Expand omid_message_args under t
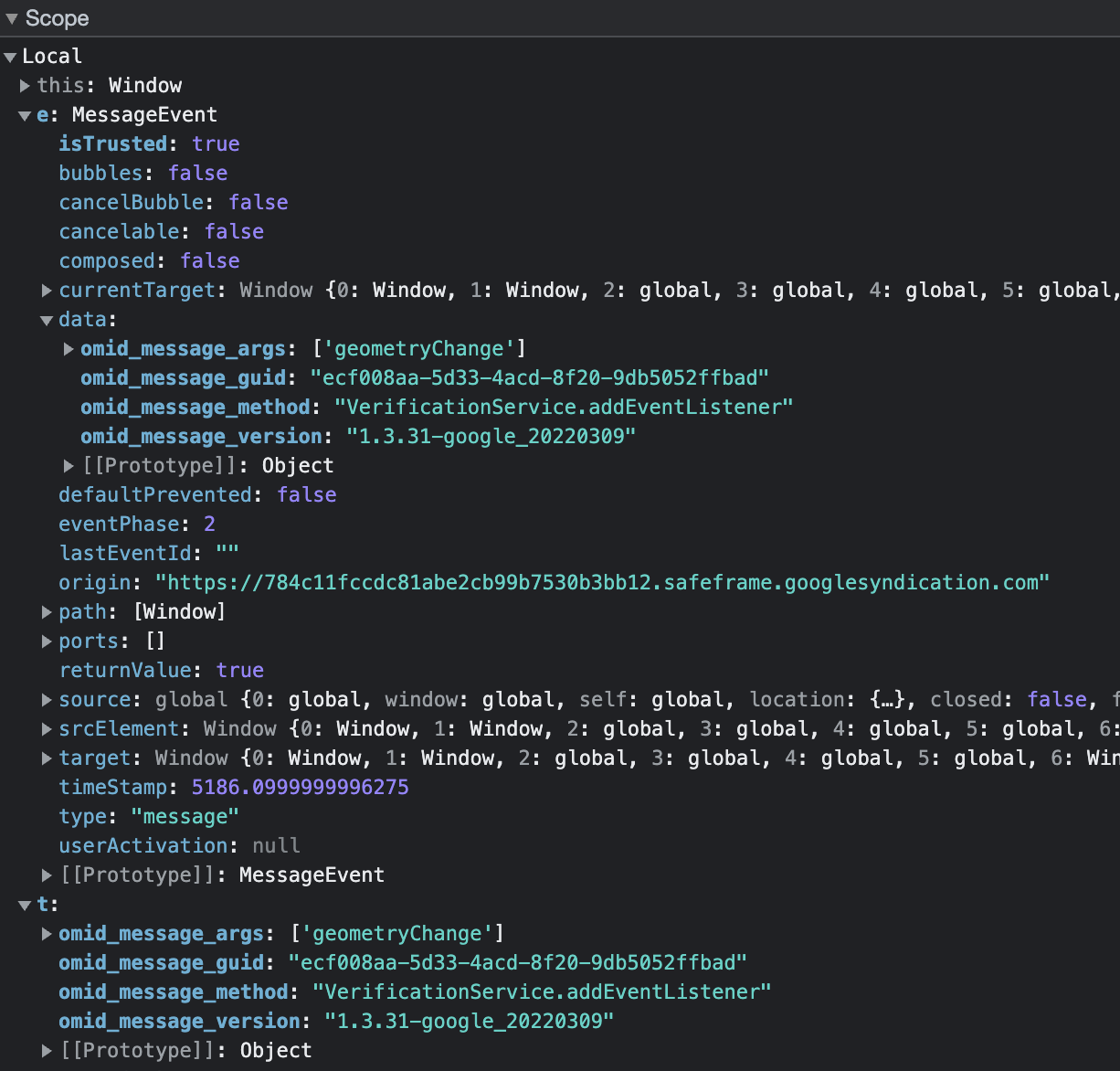The height and width of the screenshot is (1071, 1120). [x=47, y=933]
